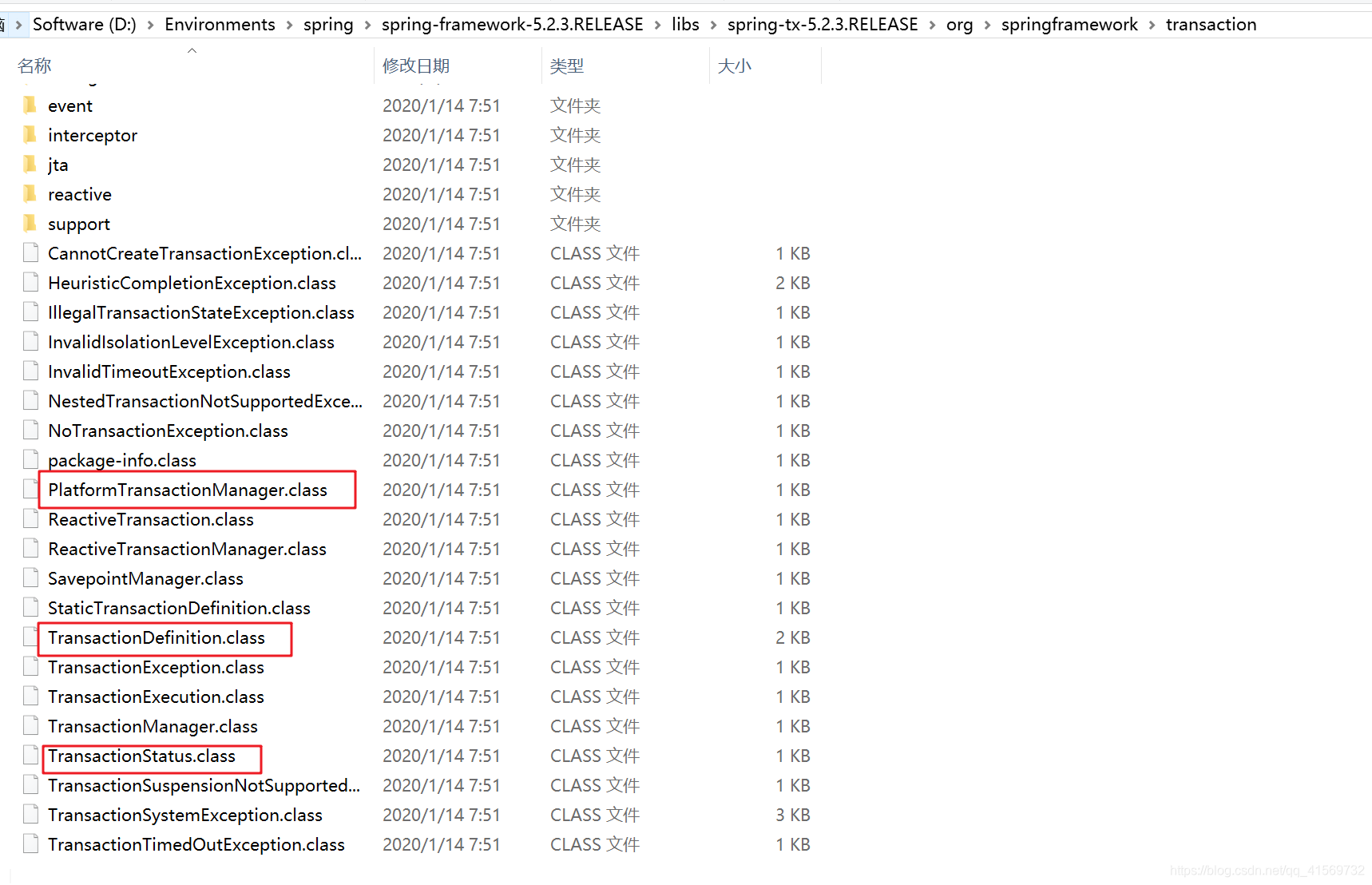The width and height of the screenshot is (1372, 885).
Task: Expand chevron after spring-tx-5.2.3.RELEASE
Action: (x=932, y=25)
